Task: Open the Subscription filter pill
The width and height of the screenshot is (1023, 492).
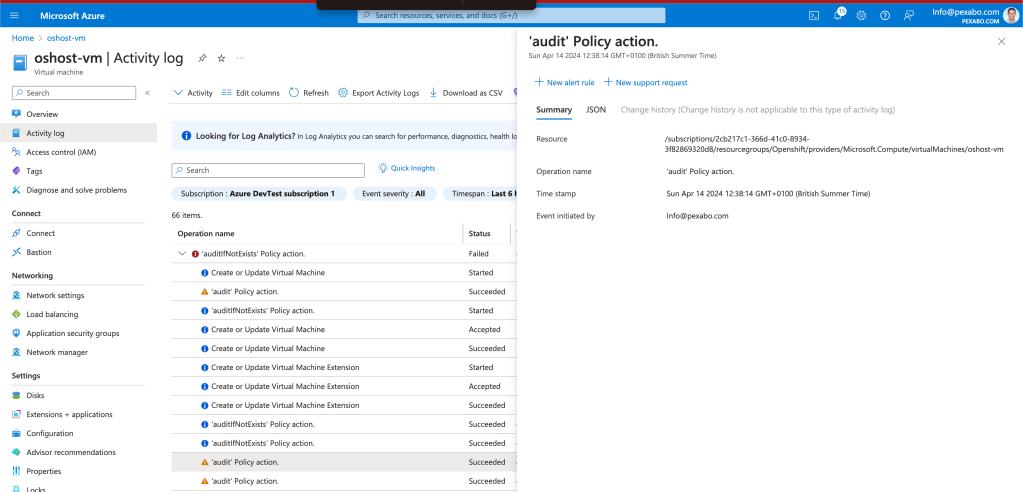Action: click(x=258, y=193)
